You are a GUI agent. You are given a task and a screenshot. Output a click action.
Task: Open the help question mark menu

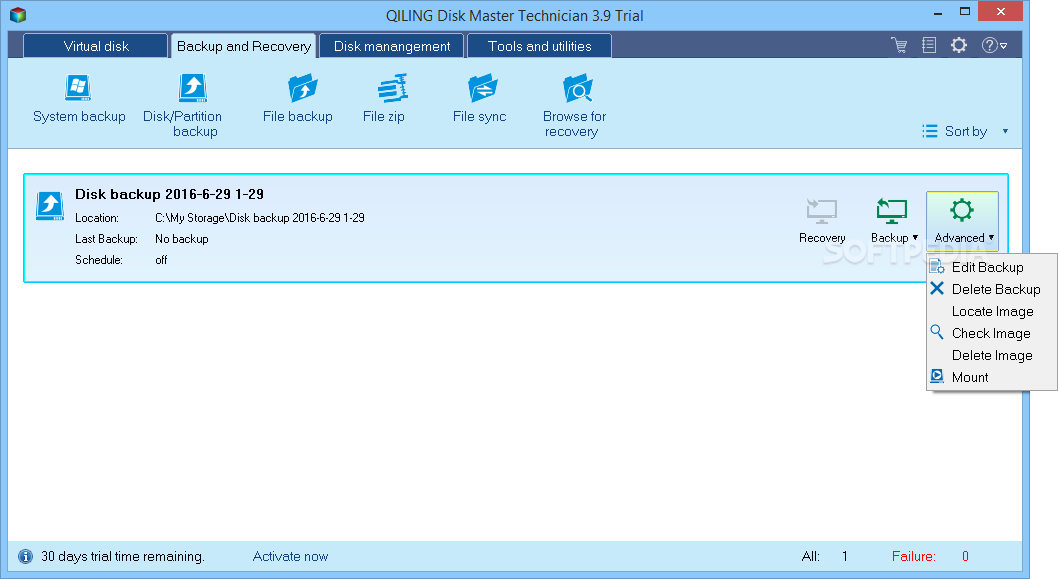point(994,45)
